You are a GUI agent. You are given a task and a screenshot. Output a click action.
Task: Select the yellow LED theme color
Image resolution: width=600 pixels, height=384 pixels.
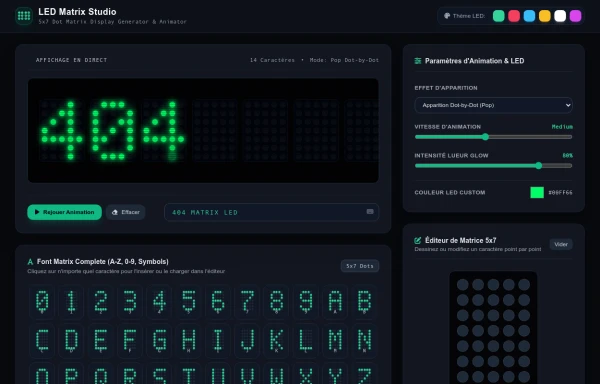(x=545, y=16)
